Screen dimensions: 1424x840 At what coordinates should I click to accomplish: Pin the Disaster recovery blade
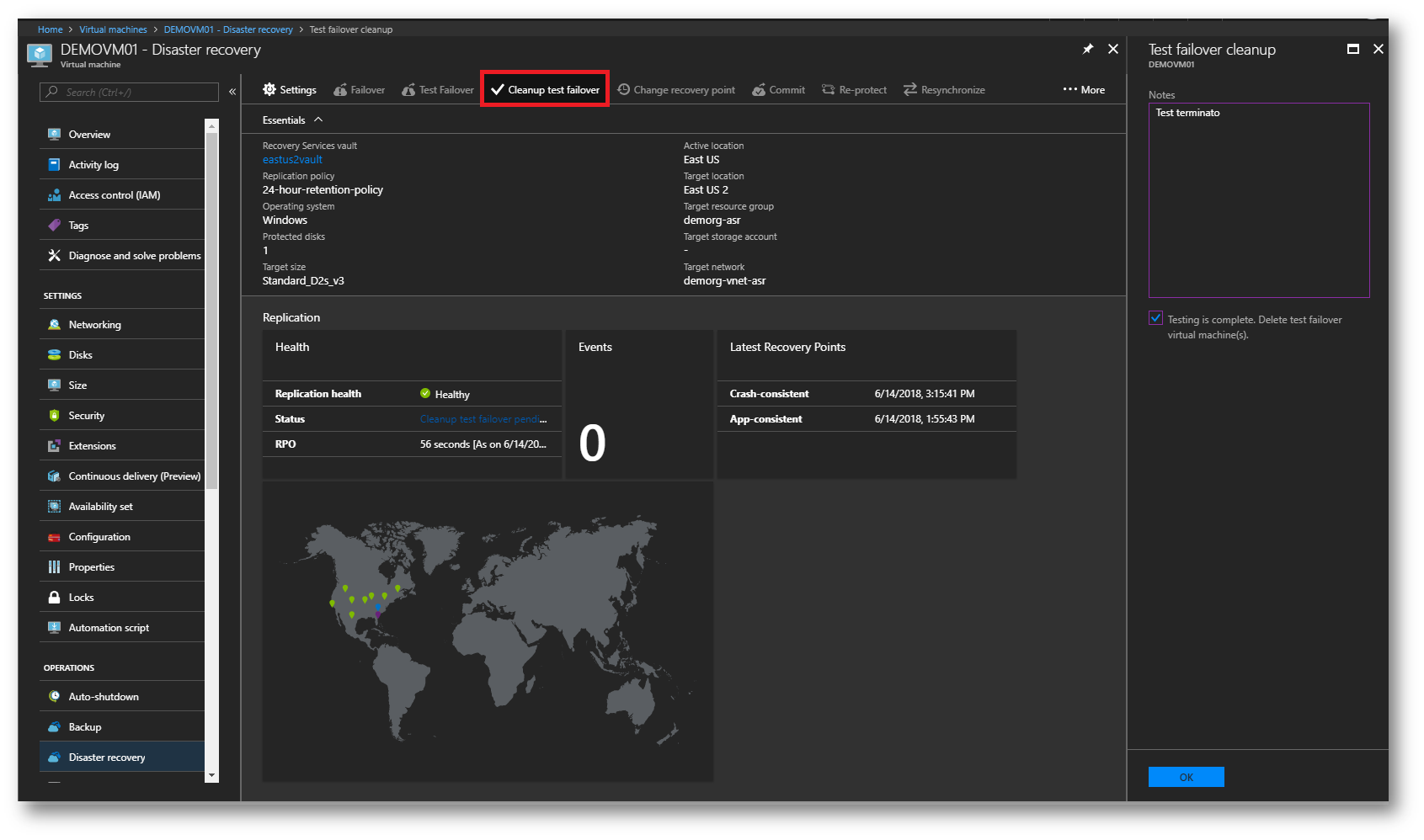1087,49
